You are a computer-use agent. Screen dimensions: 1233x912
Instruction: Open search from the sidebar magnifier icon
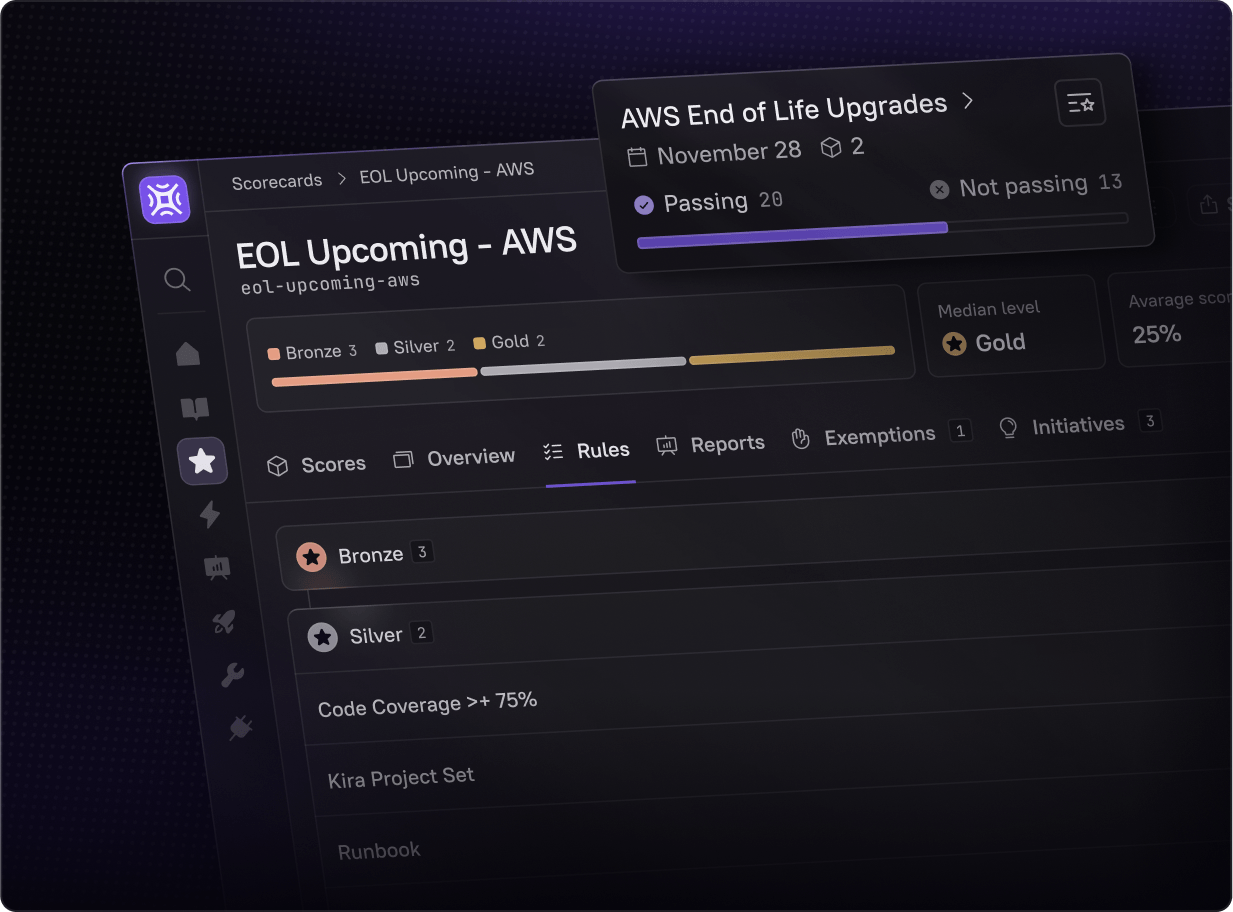coord(177,280)
